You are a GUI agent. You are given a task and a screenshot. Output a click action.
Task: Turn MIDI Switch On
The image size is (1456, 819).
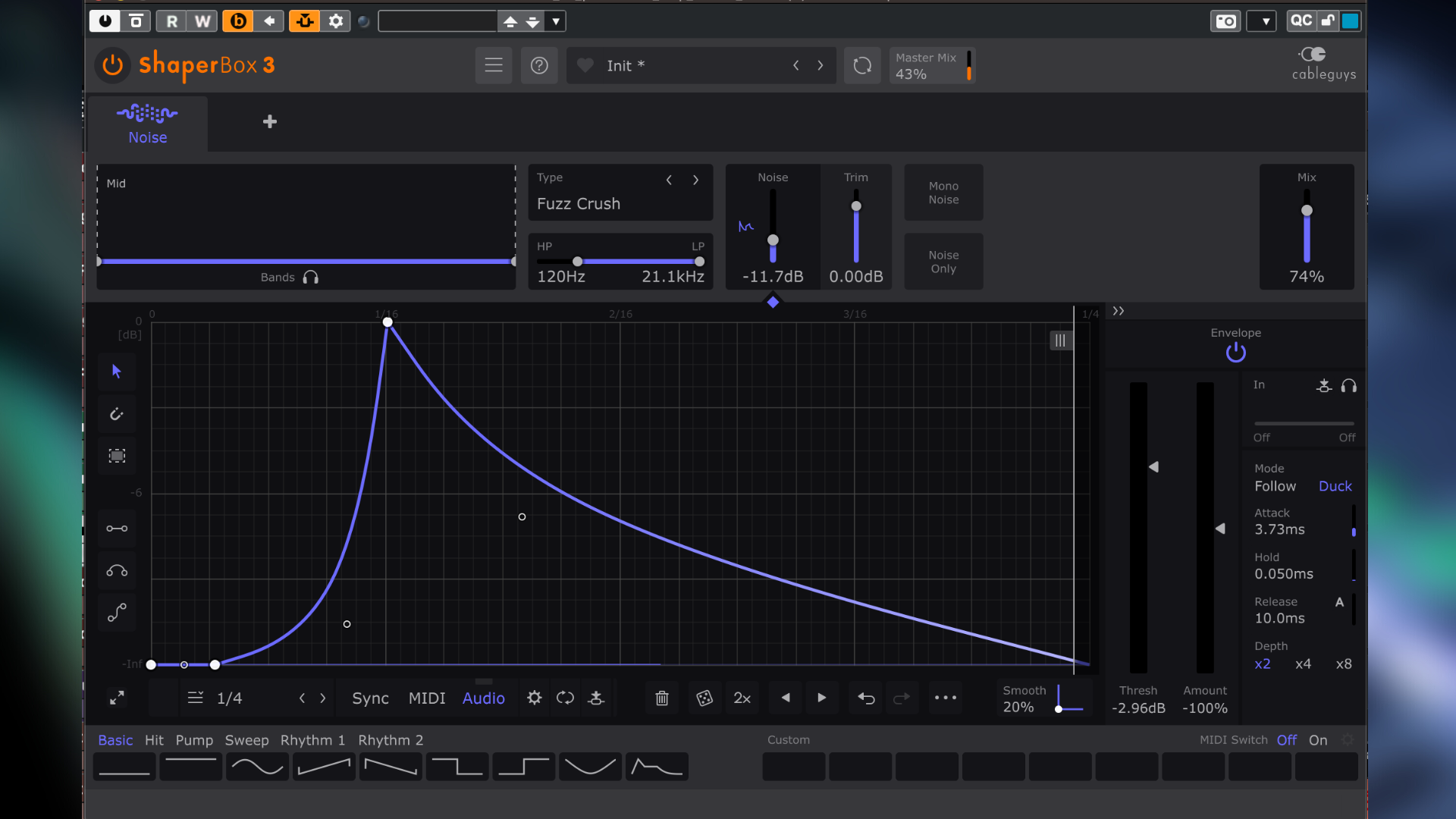(x=1318, y=740)
